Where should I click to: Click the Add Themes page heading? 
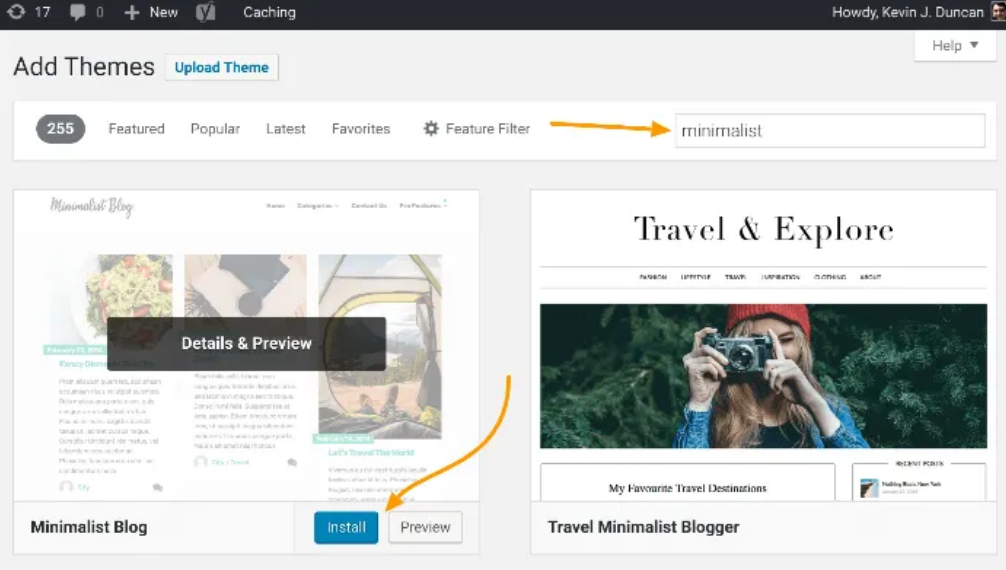pyautogui.click(x=84, y=67)
